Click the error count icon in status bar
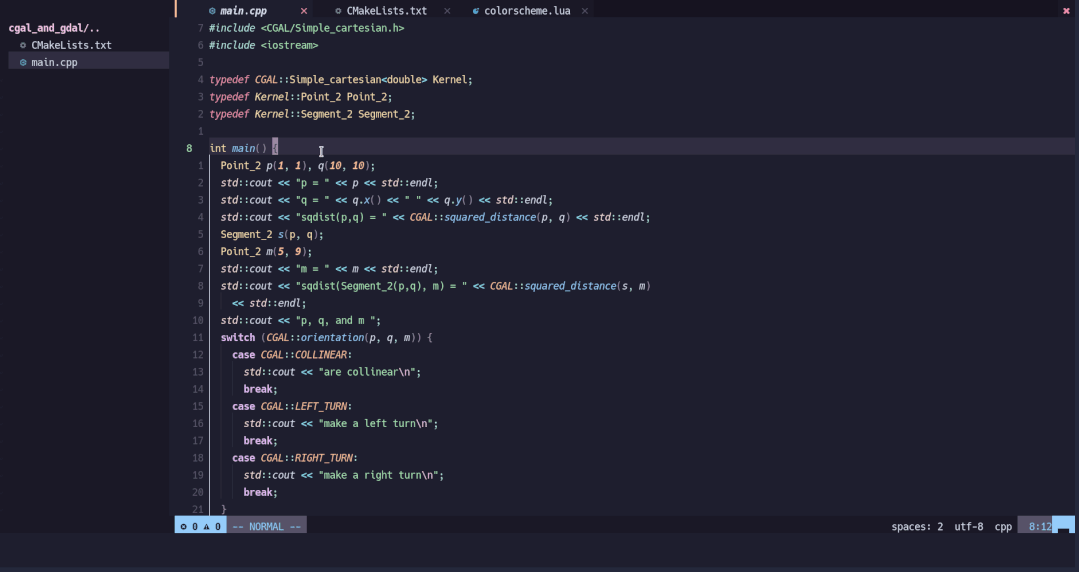1079x572 pixels. point(184,527)
